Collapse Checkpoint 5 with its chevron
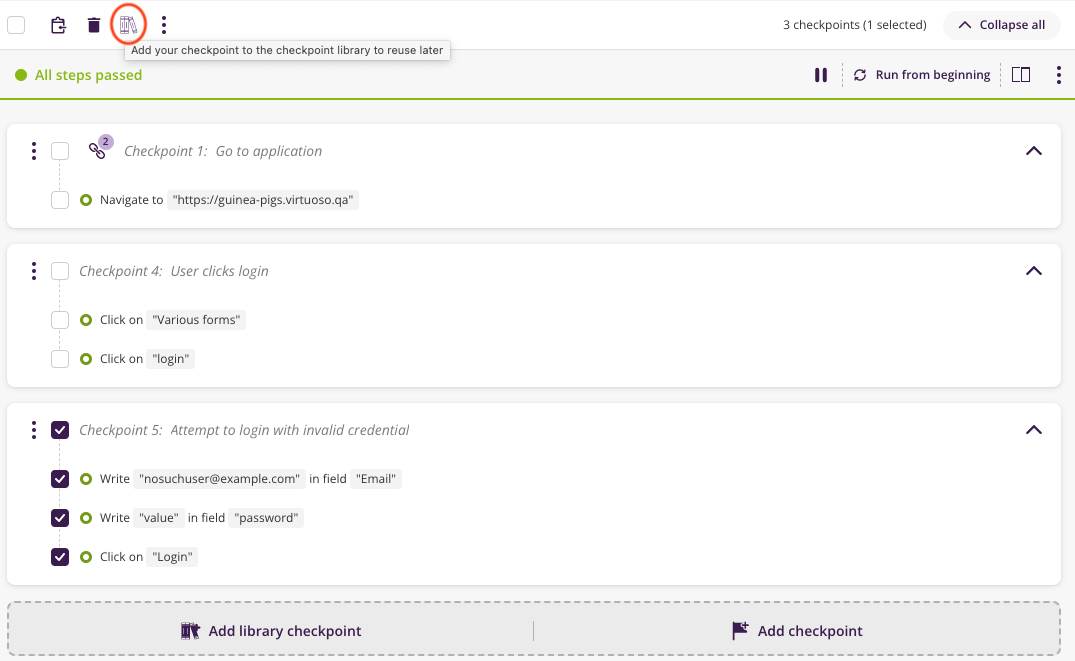1075x661 pixels. [x=1034, y=430]
